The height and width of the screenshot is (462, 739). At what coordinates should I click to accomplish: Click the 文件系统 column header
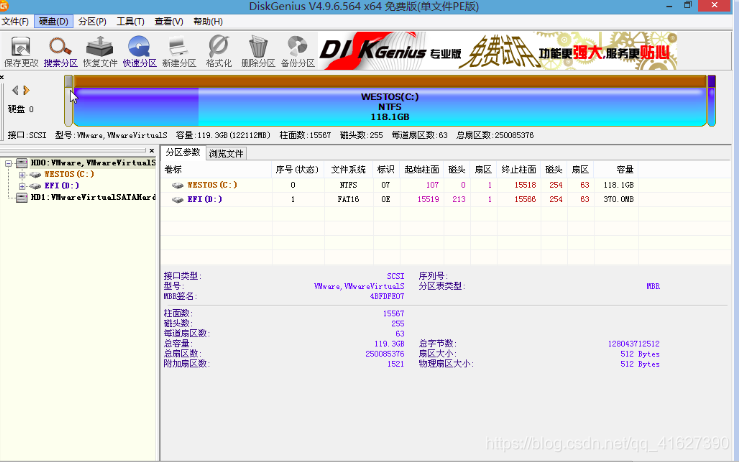349,169
